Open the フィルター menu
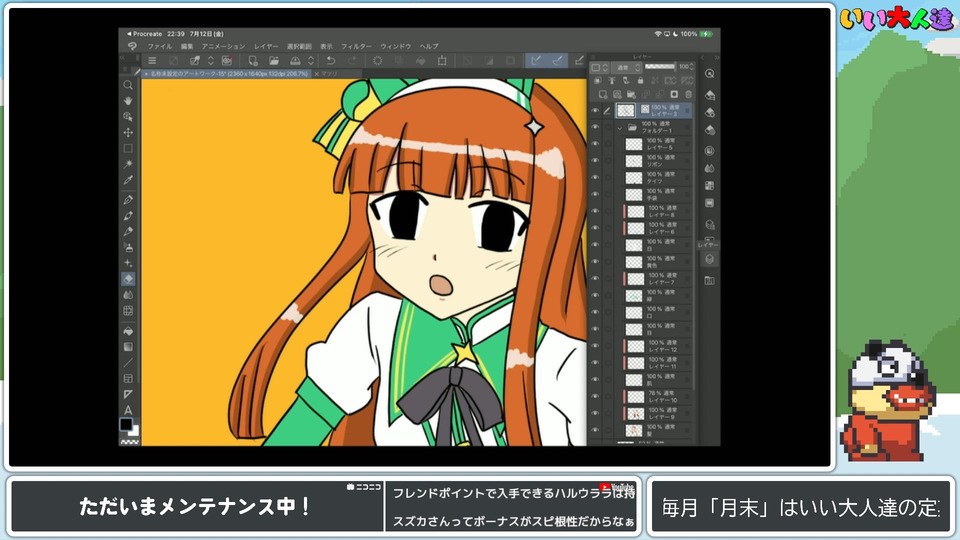 click(356, 46)
